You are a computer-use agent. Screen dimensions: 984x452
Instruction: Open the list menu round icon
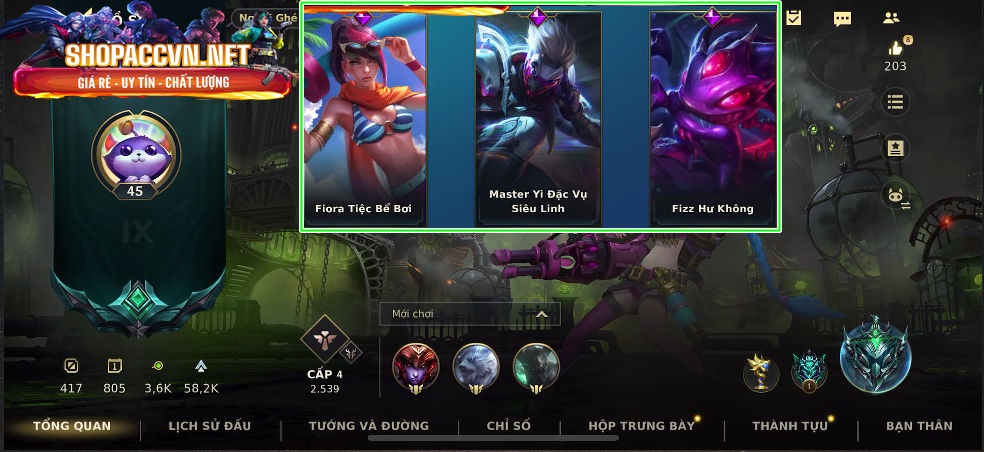coord(896,101)
